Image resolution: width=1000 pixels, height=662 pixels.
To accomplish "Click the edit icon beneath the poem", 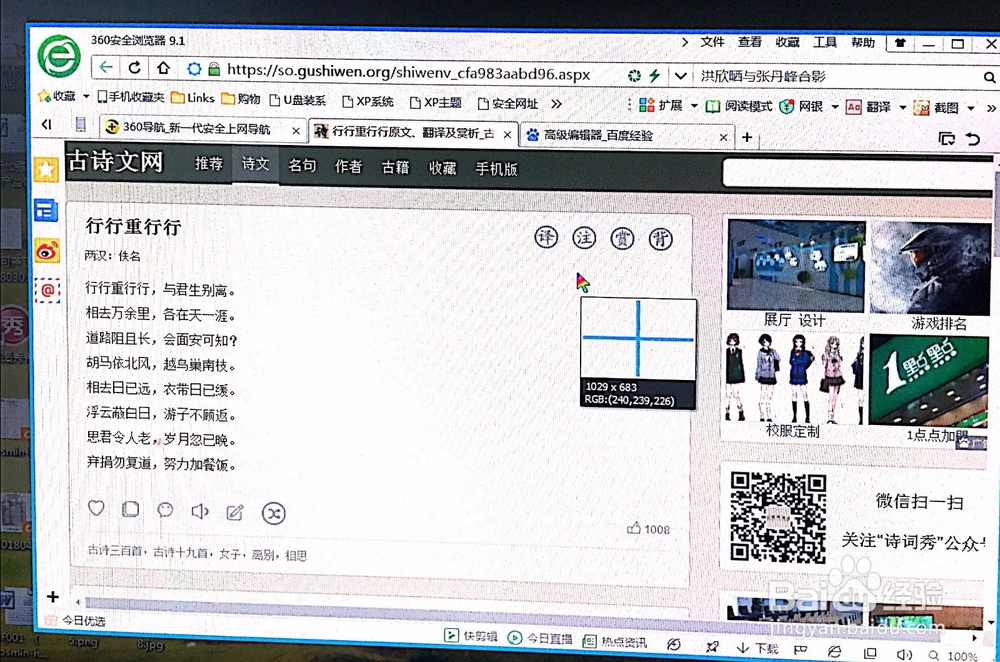I will click(235, 511).
